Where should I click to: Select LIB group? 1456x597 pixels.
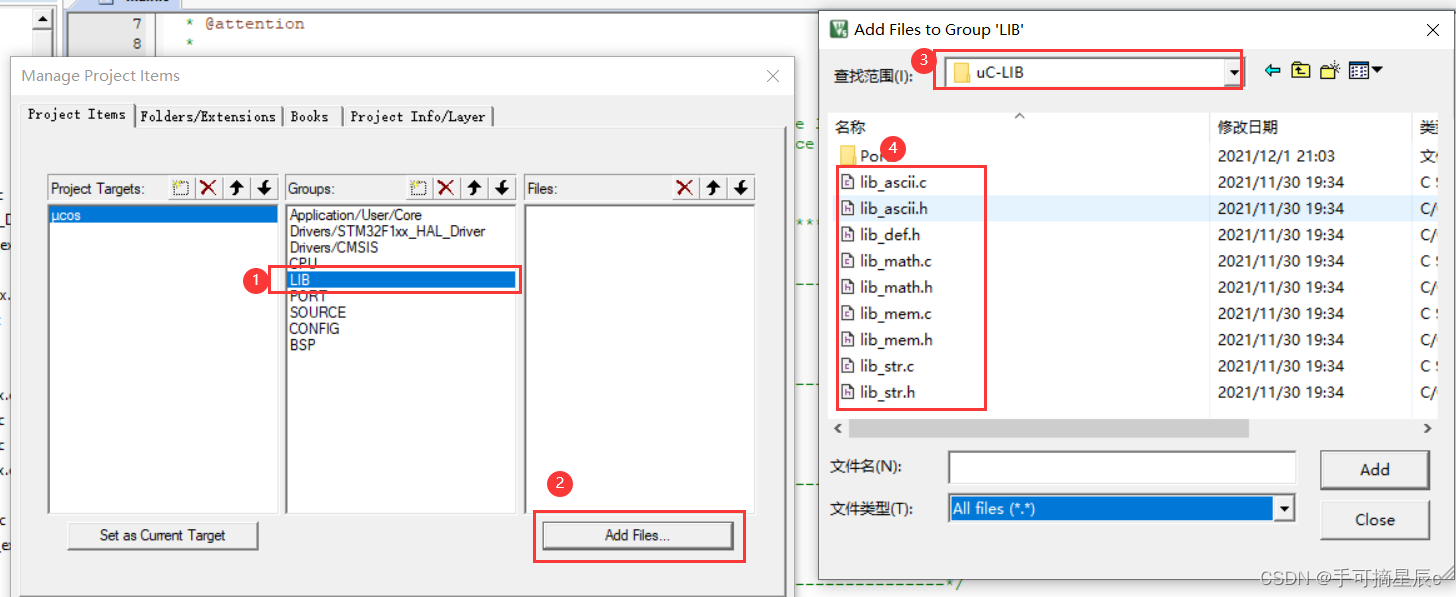(401, 280)
